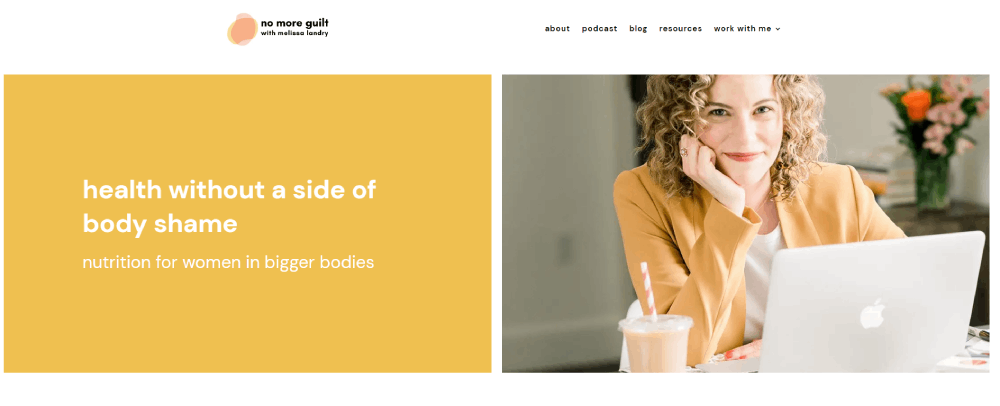Click the flower vase in the photo
This screenshot has height=406, width=1000.
click(x=932, y=183)
